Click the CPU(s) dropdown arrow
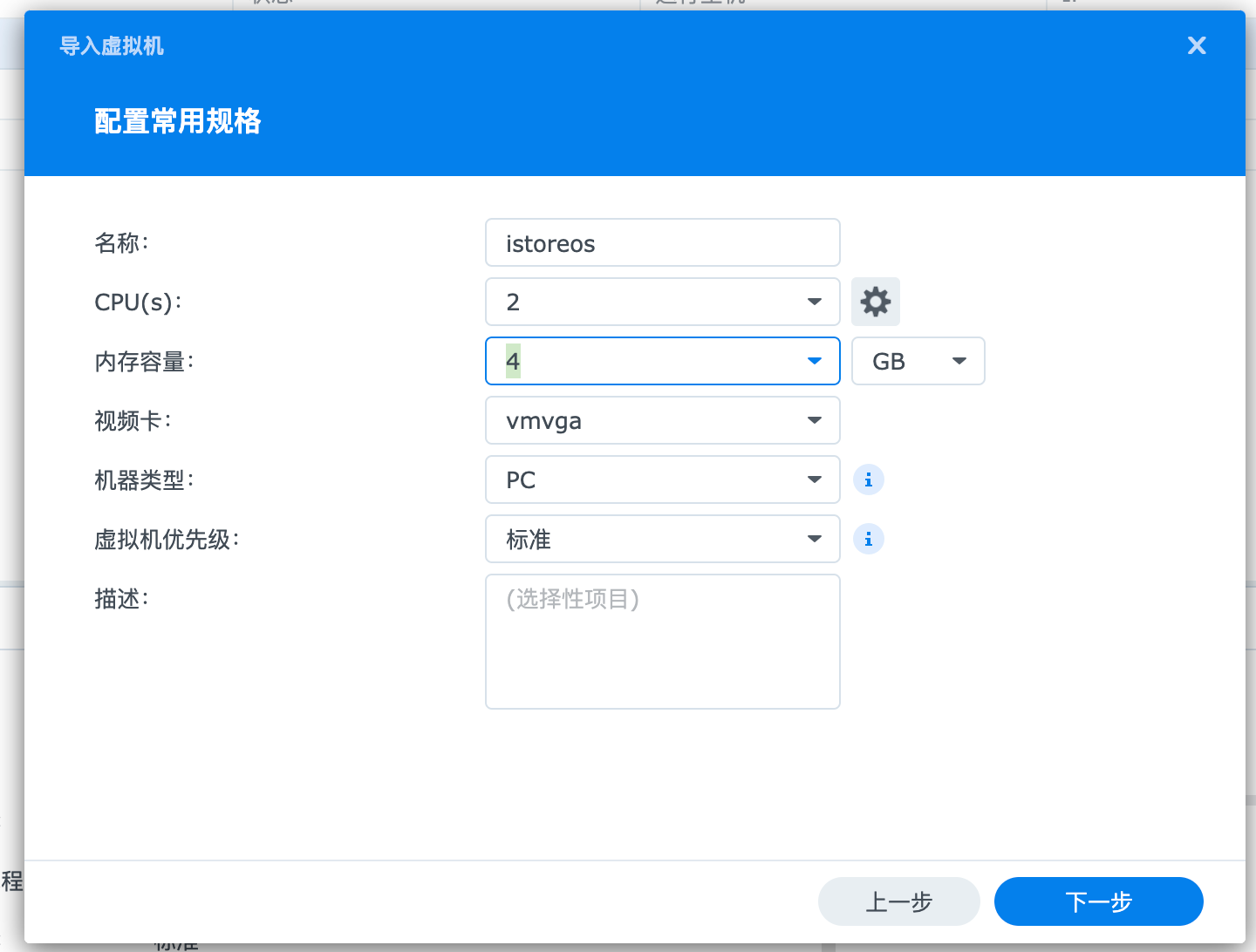 coord(814,302)
